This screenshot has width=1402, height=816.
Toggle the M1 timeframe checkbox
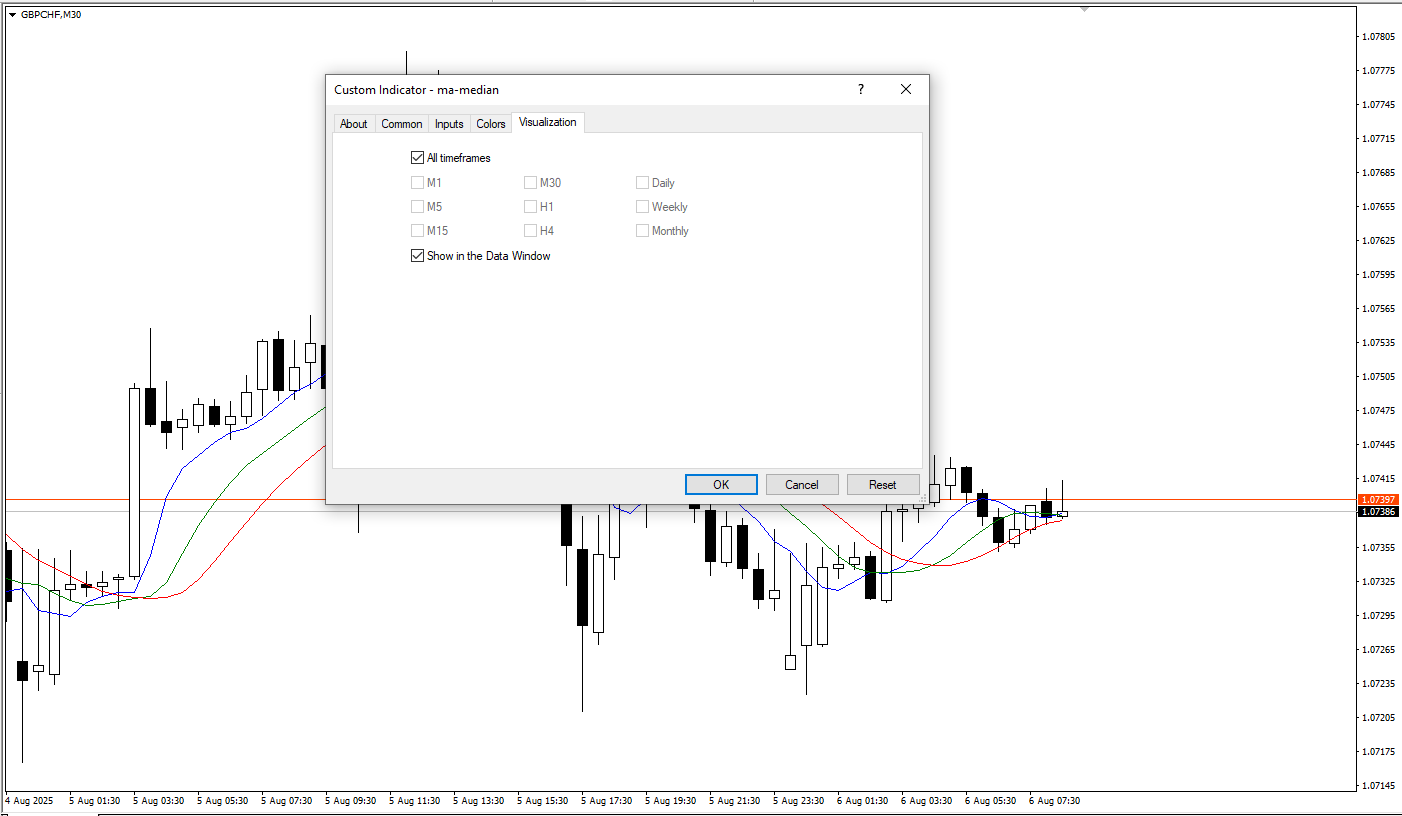[x=417, y=182]
